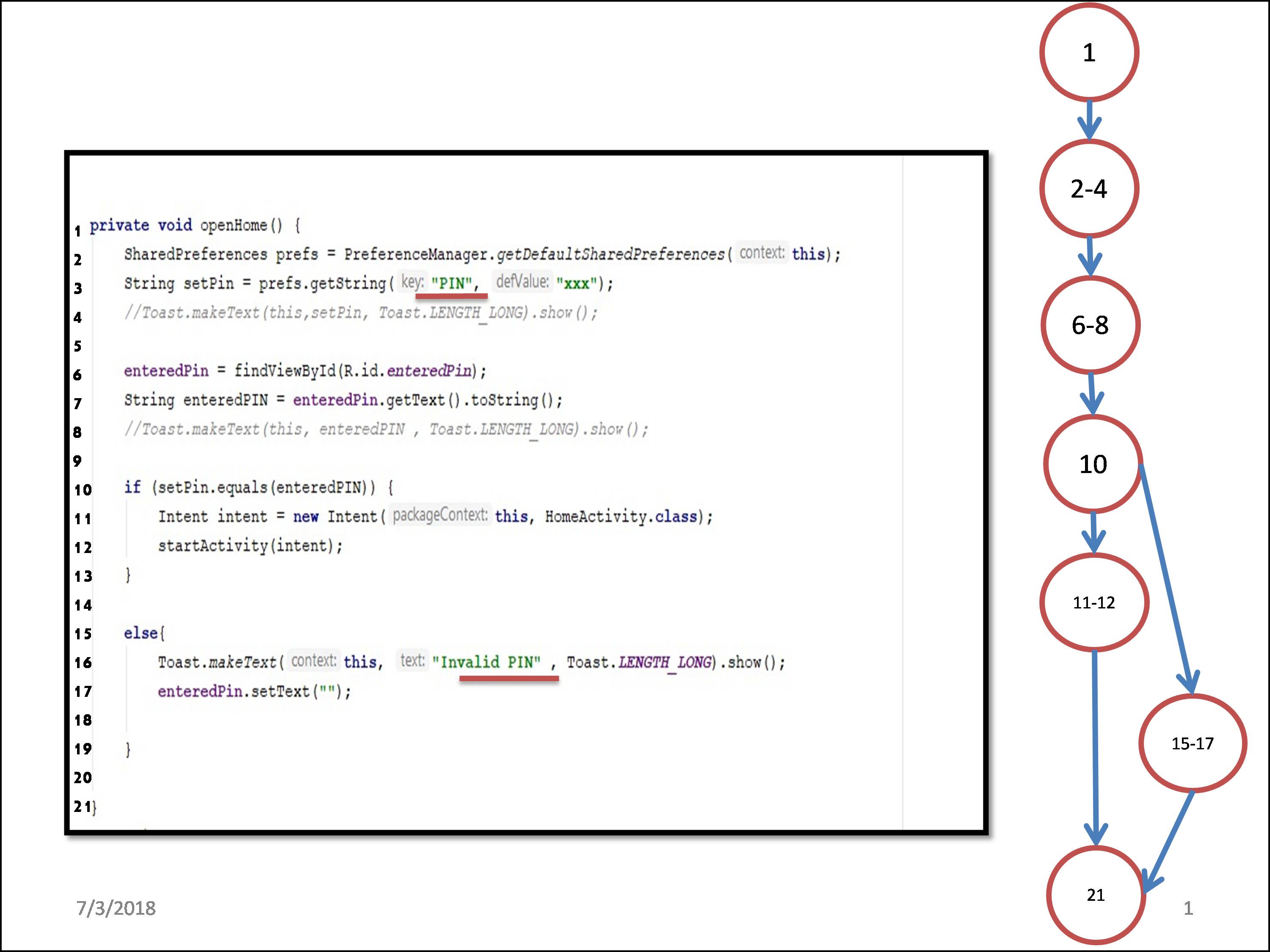This screenshot has width=1270, height=952.
Task: Click flow graph node labeled 1
Action: pyautogui.click(x=1088, y=52)
